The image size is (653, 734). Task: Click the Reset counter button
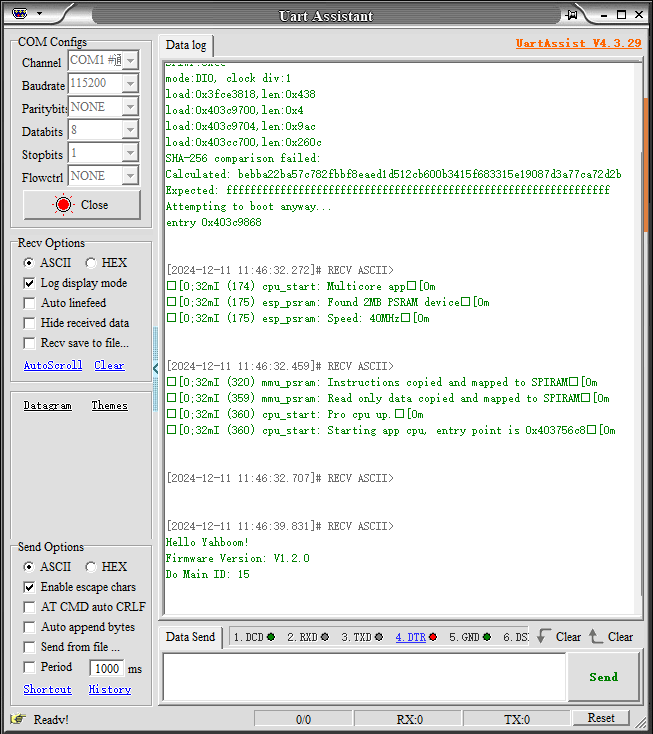click(x=601, y=718)
